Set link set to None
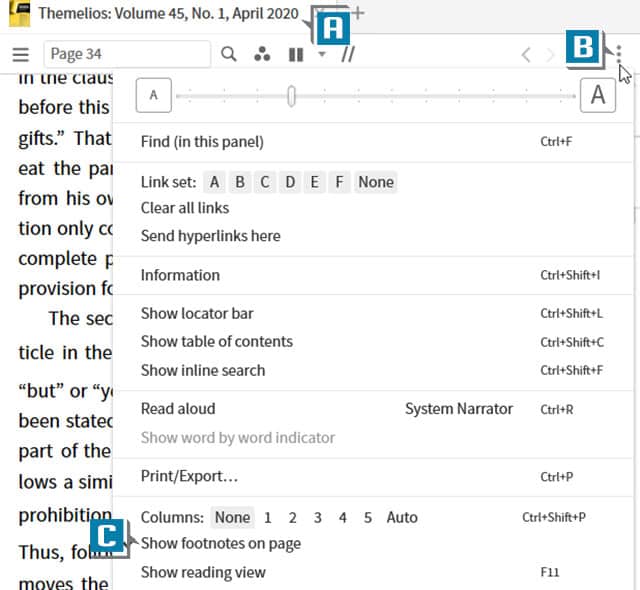Viewport: 640px width, 590px height. (376, 181)
